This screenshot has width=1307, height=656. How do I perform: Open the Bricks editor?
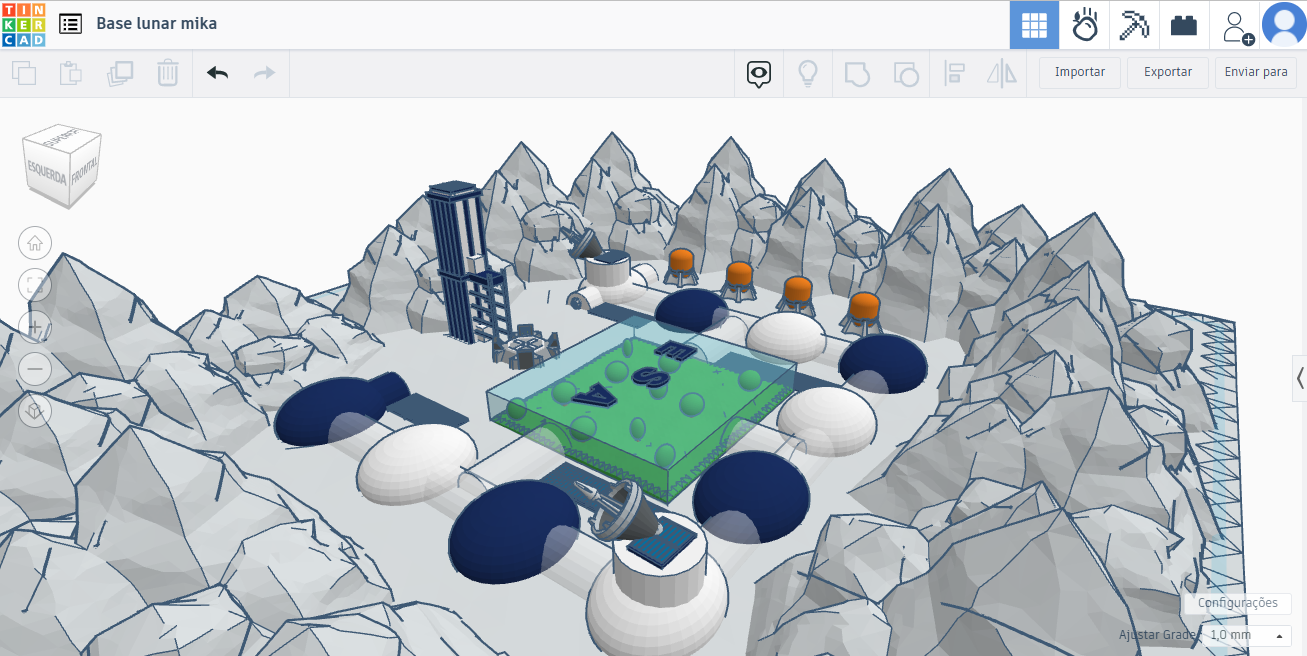[1184, 25]
